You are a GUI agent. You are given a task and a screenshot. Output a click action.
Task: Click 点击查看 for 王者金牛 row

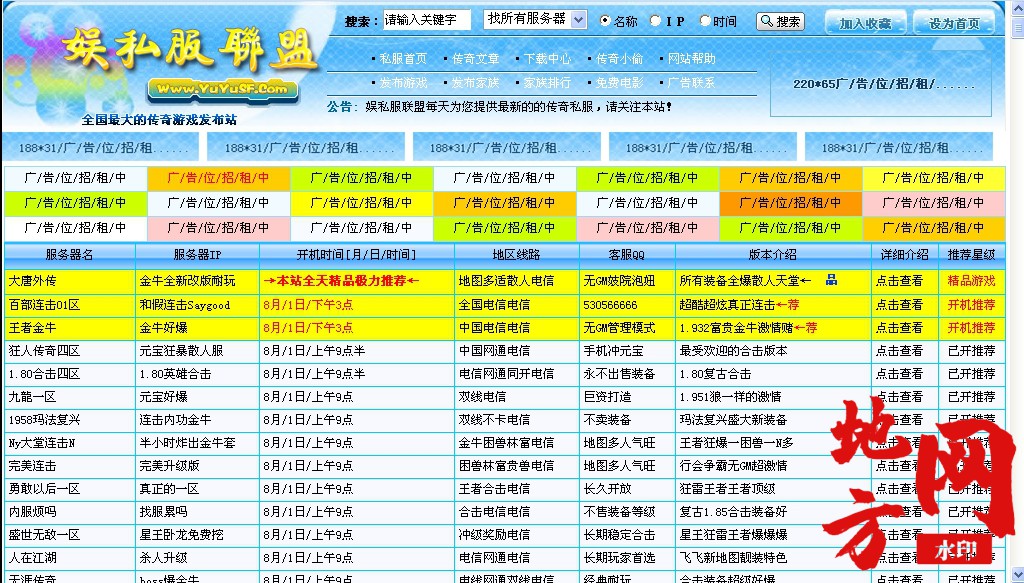pyautogui.click(x=899, y=328)
